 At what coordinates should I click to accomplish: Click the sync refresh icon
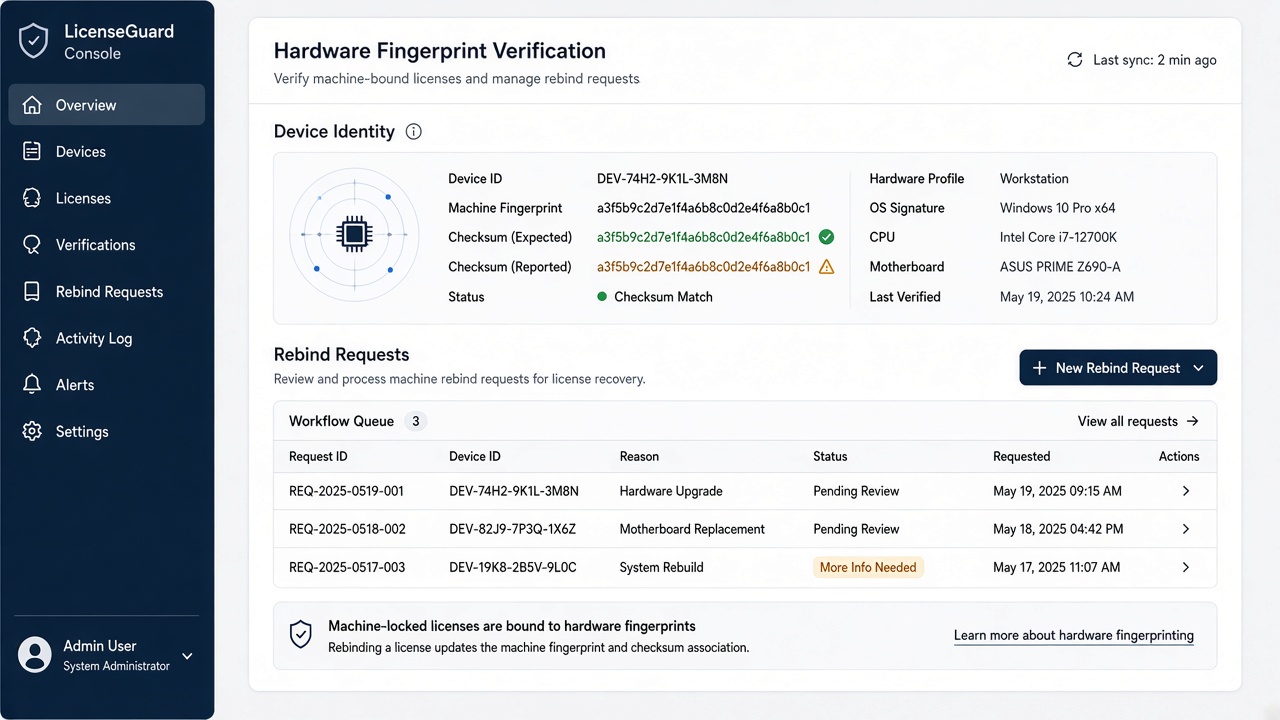1075,60
